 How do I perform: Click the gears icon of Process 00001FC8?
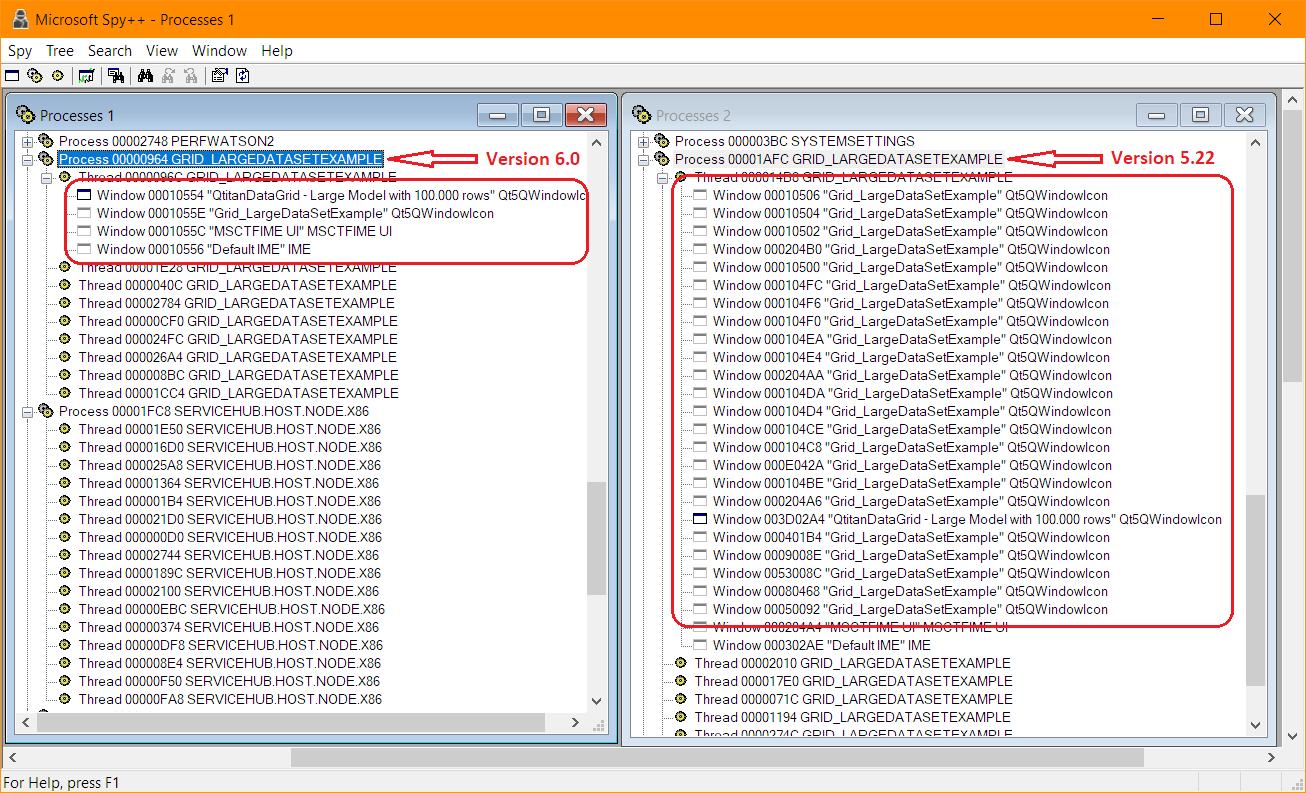click(x=45, y=411)
